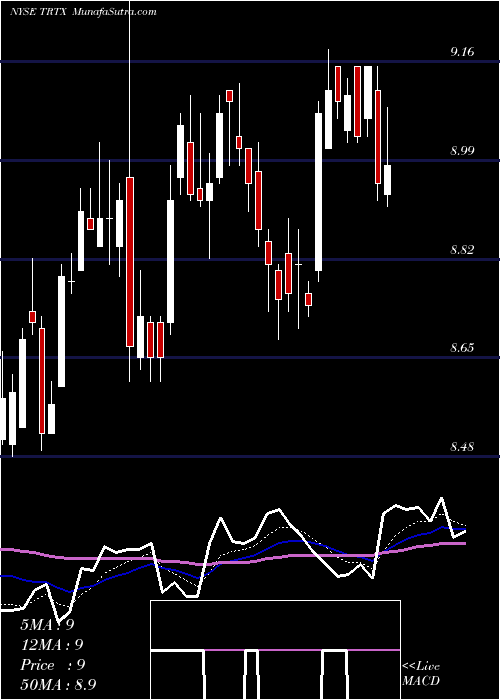This screenshot has height=700, width=500.
Task: Click the 8.99 price level label
Action: tap(462, 151)
